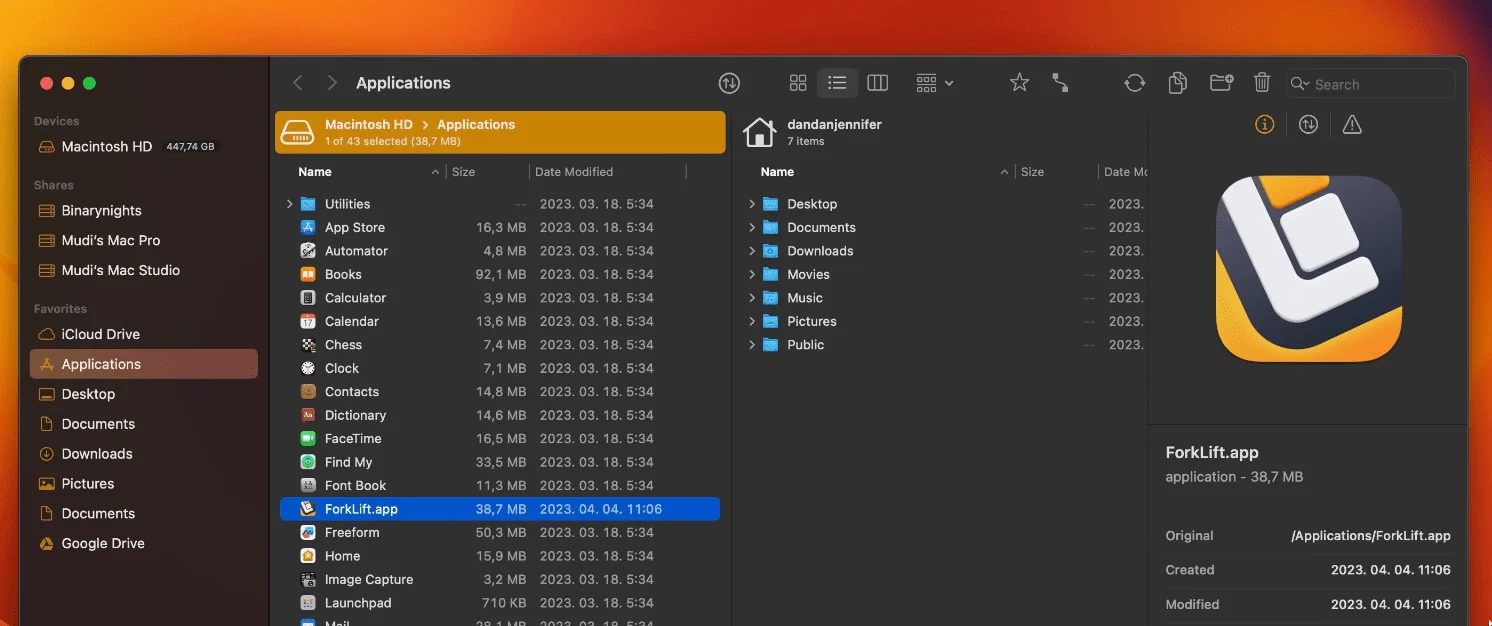The image size is (1492, 626).
Task: Click the synchronize arrows toolbar icon
Action: pos(1134,83)
